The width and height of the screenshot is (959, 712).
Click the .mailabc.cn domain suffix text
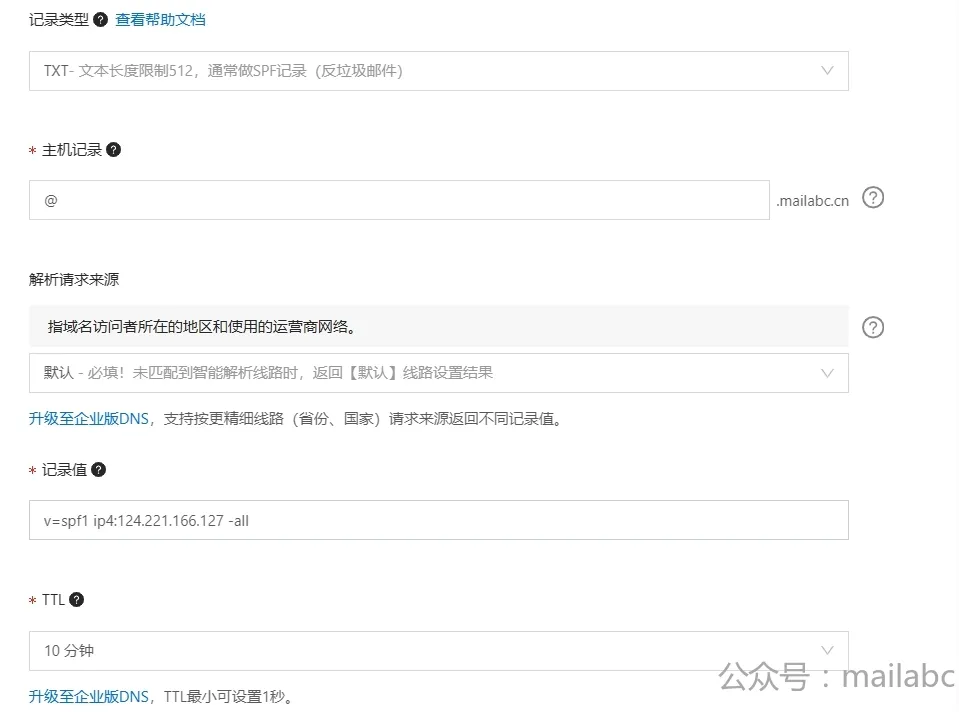click(812, 201)
